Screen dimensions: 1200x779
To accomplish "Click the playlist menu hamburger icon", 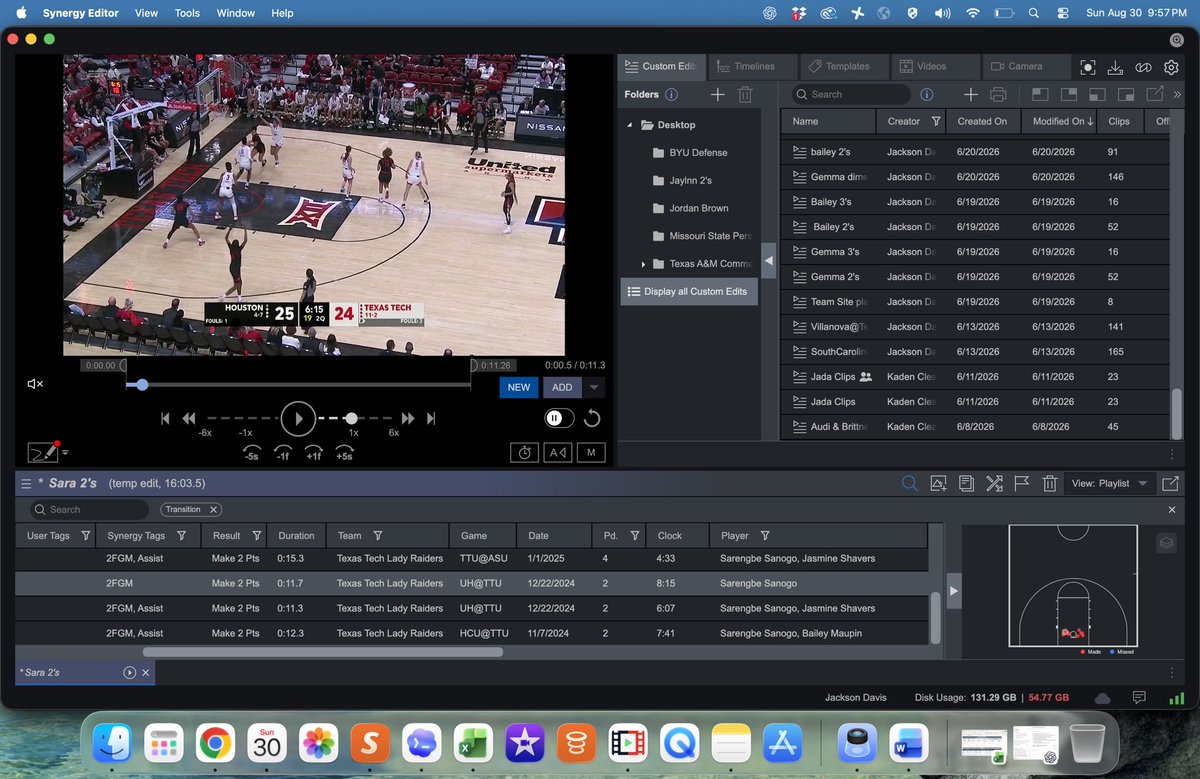I will click(26, 483).
